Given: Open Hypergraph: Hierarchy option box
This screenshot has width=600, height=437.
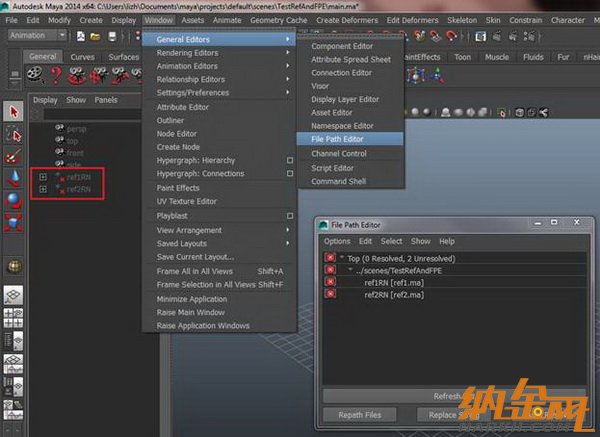Looking at the screenshot, I should [290, 160].
